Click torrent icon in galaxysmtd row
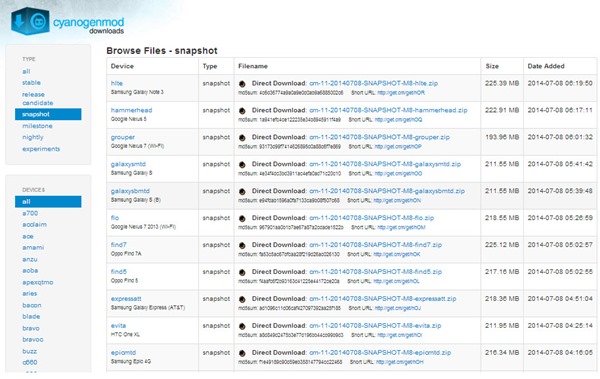This screenshot has width=600, height=379. [x=242, y=165]
